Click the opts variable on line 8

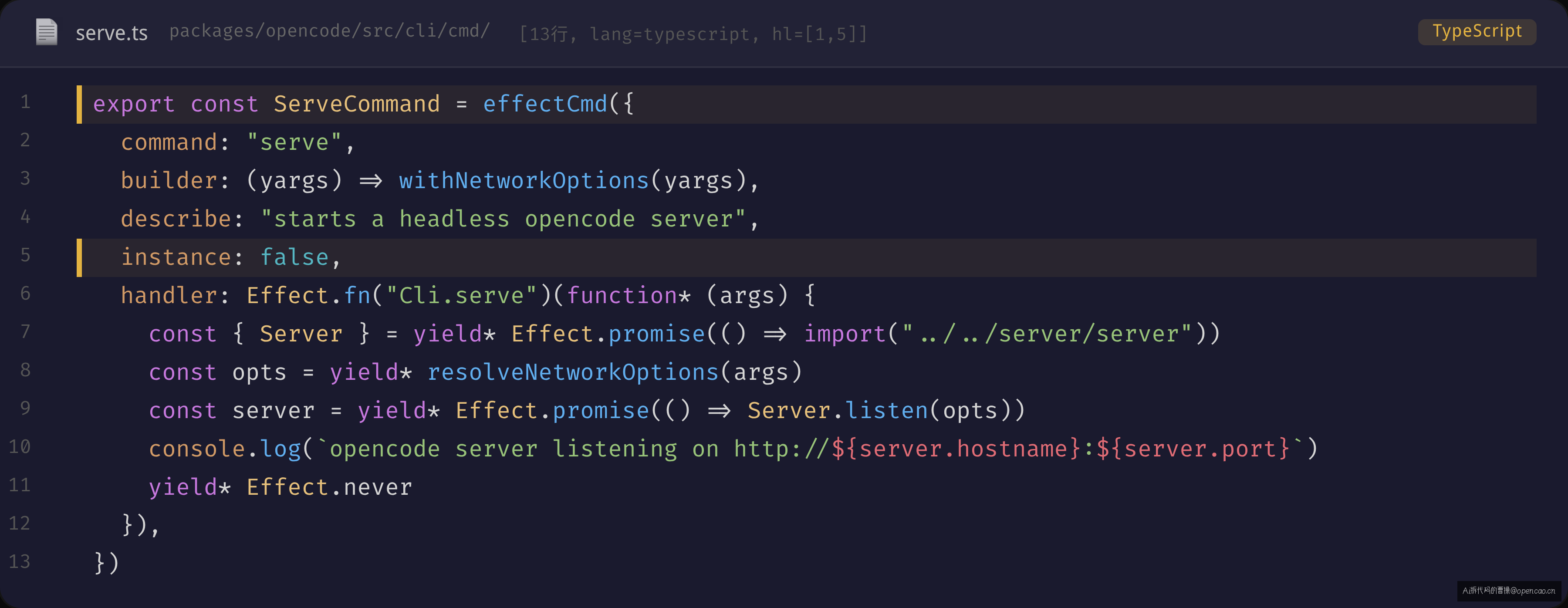tap(259, 372)
